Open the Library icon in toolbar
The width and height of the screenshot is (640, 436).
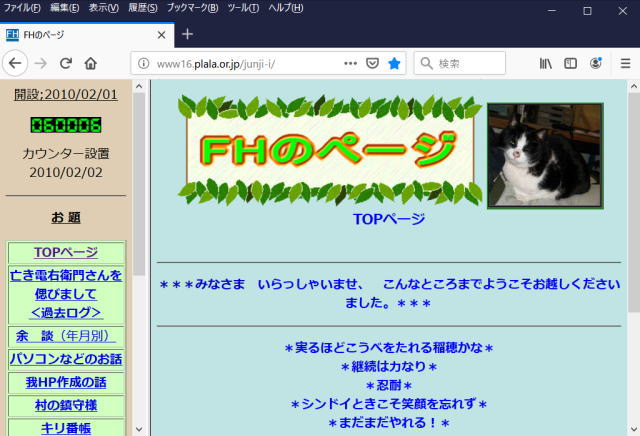point(546,63)
